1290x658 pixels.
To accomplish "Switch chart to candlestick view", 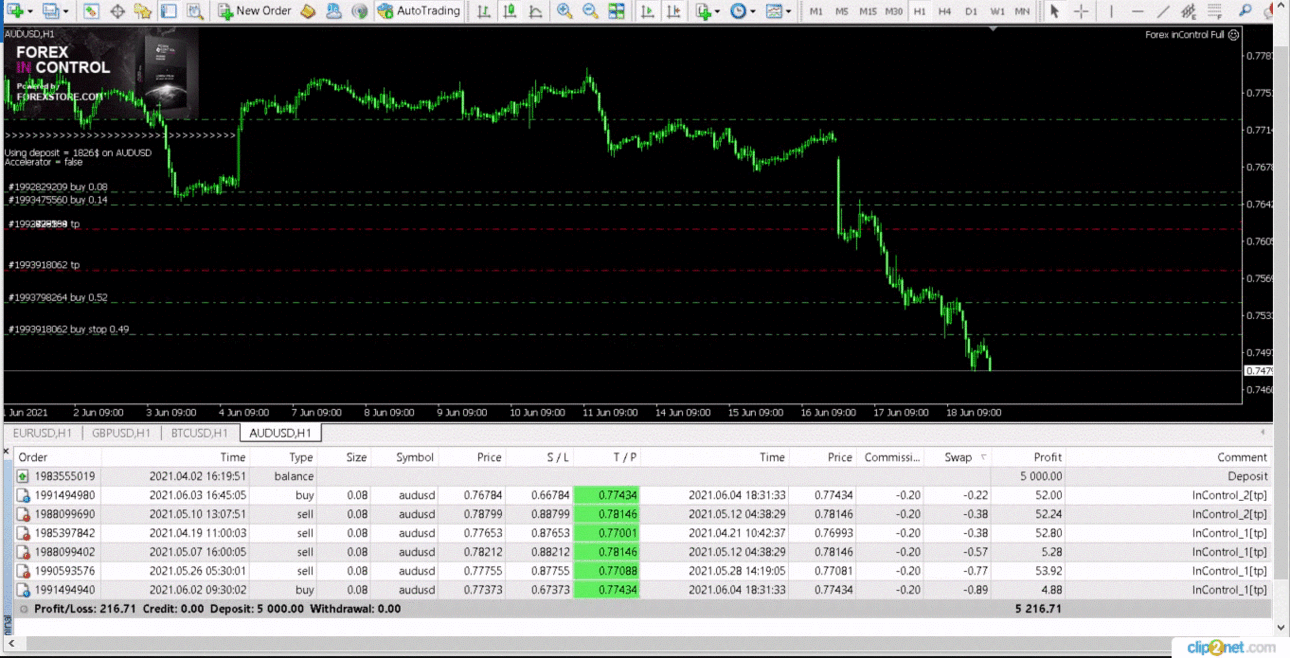I will pyautogui.click(x=509, y=11).
